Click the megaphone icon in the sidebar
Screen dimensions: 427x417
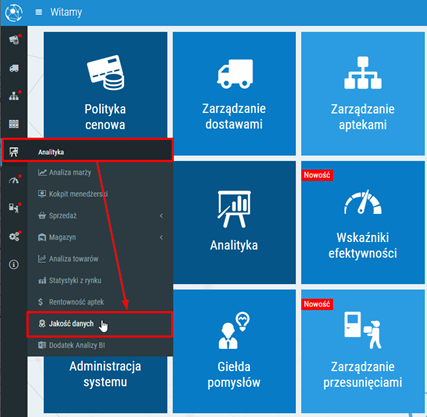click(14, 40)
